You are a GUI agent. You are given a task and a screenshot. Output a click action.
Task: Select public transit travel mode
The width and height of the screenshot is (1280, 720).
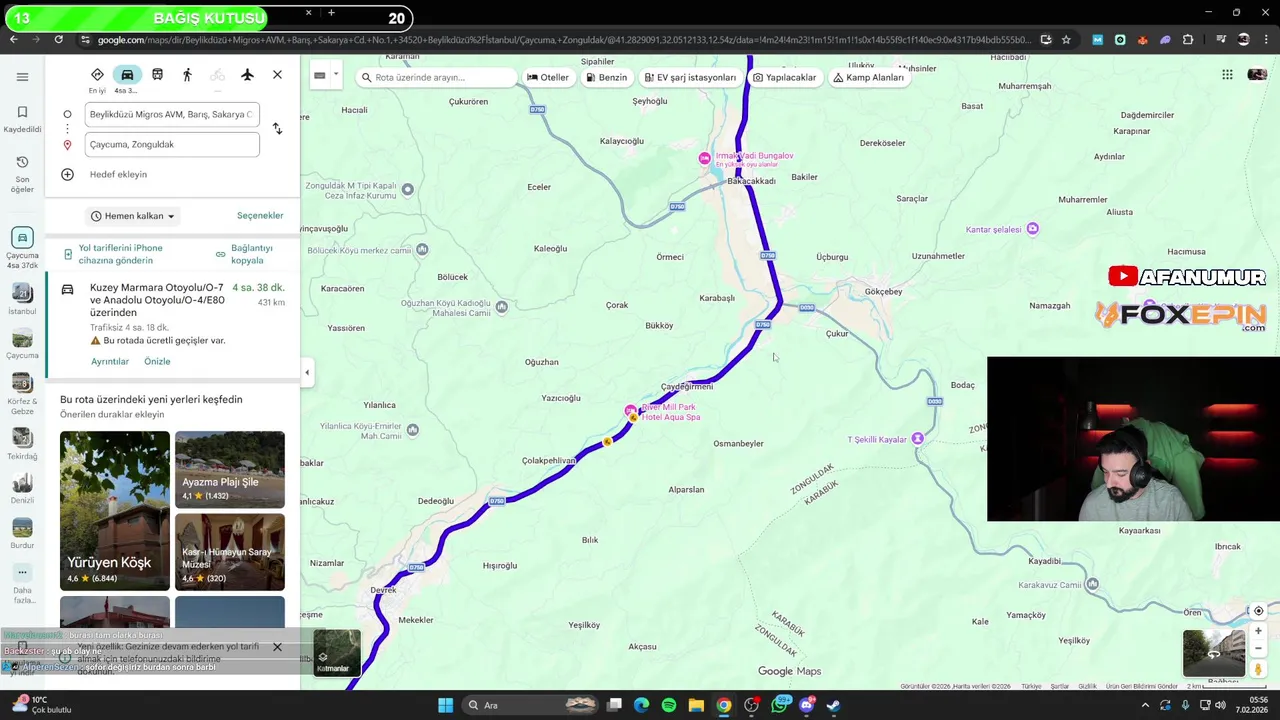coord(157,75)
